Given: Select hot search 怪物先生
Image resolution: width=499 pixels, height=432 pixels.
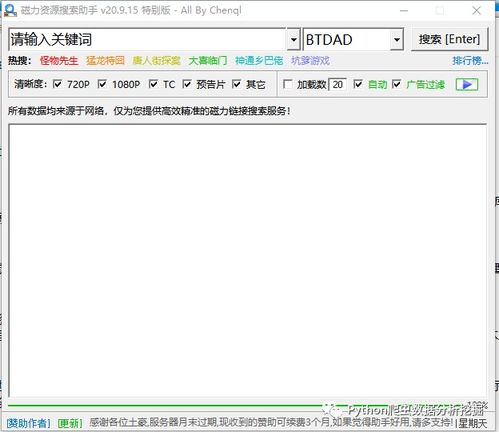Looking at the screenshot, I should (x=59, y=61).
